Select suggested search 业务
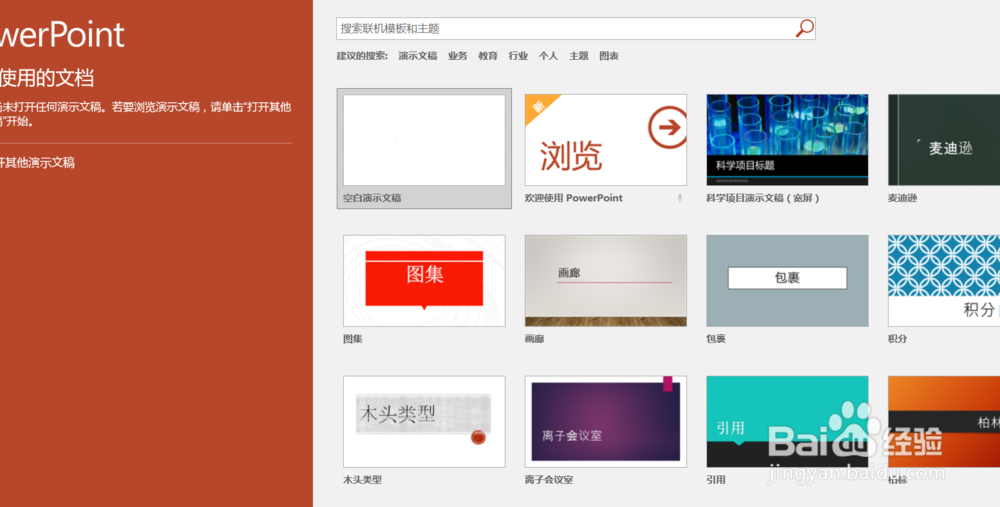 pyautogui.click(x=457, y=56)
